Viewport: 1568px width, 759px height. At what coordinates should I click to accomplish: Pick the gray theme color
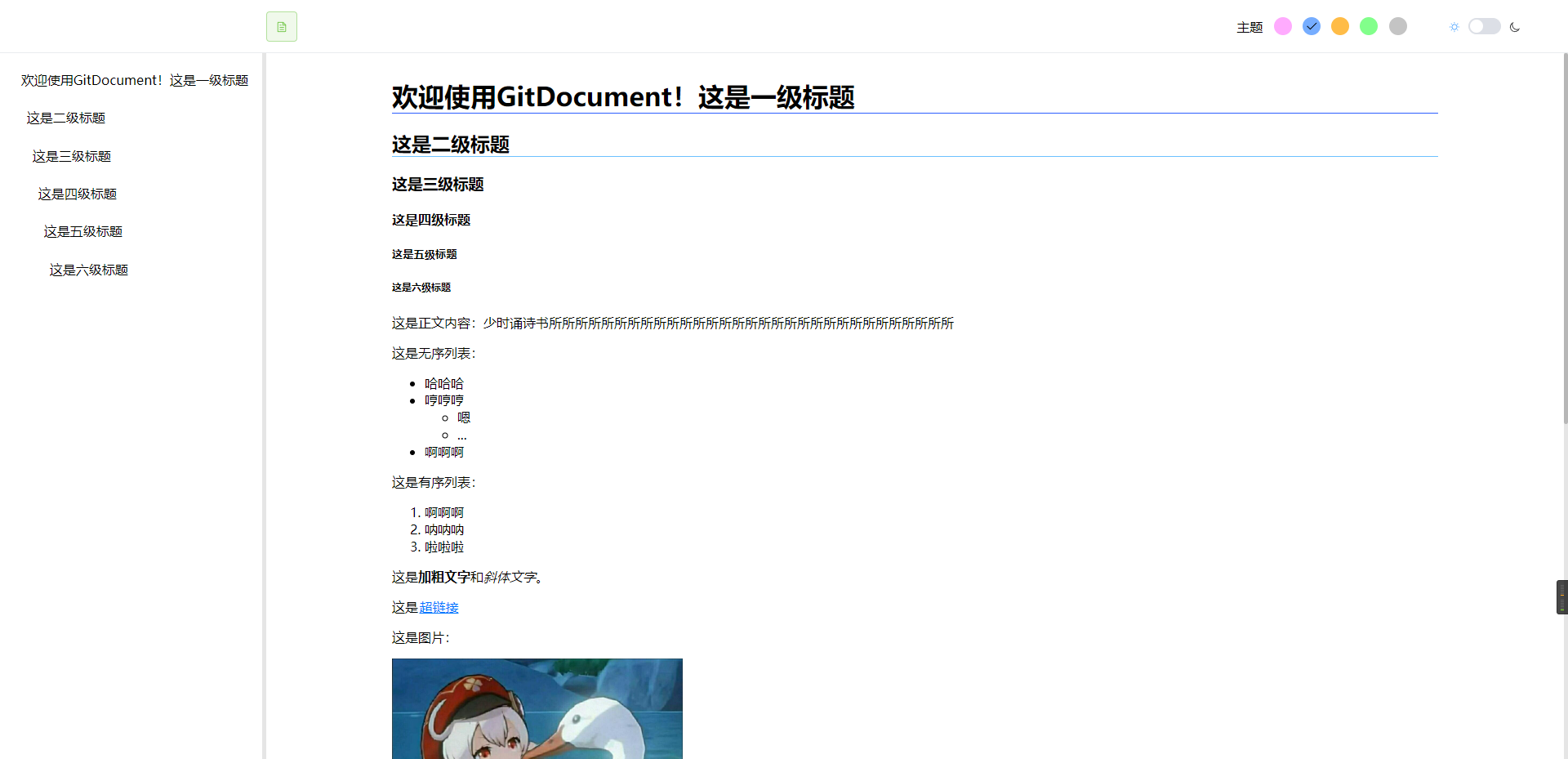click(1398, 26)
